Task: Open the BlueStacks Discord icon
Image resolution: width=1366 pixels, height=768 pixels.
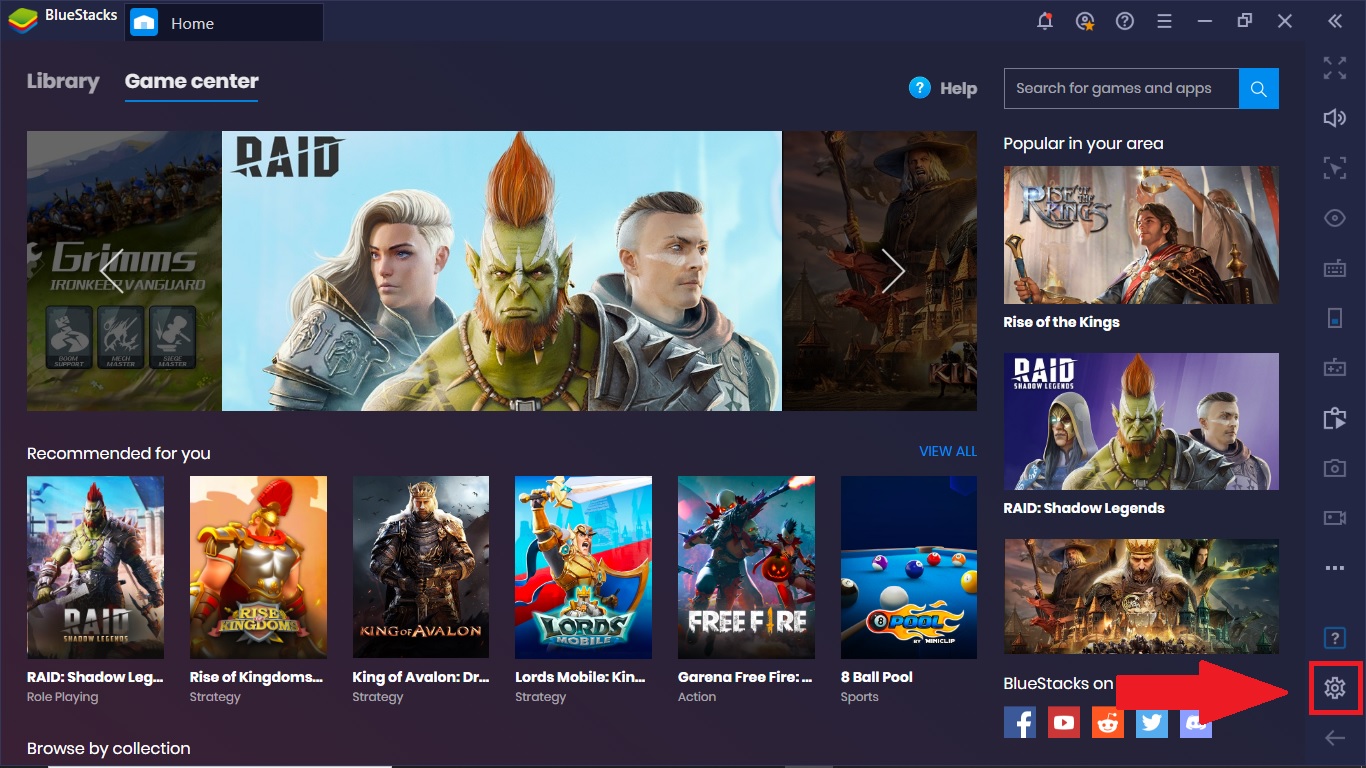Action: 1196,722
